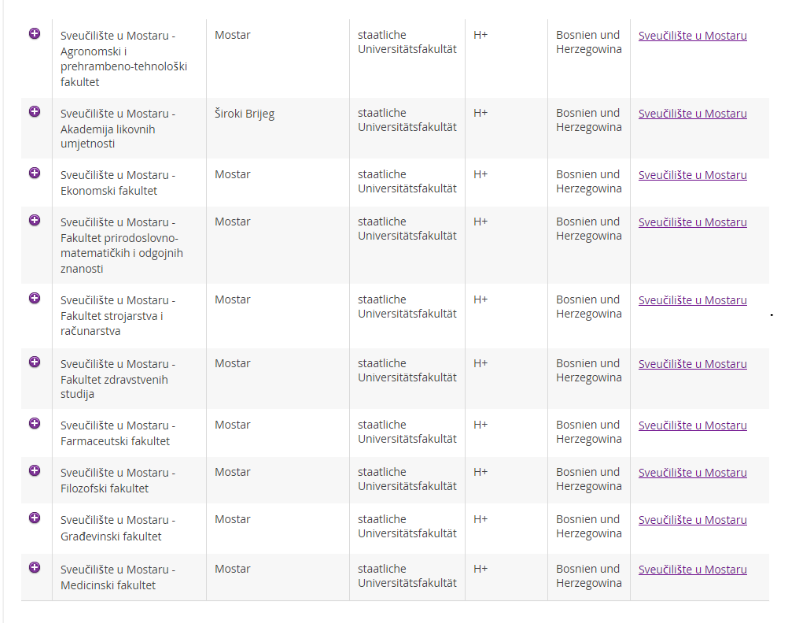The height and width of the screenshot is (623, 792).
Task: Expand the Akademija likovnih umjetnosti row
Action: coord(35,112)
